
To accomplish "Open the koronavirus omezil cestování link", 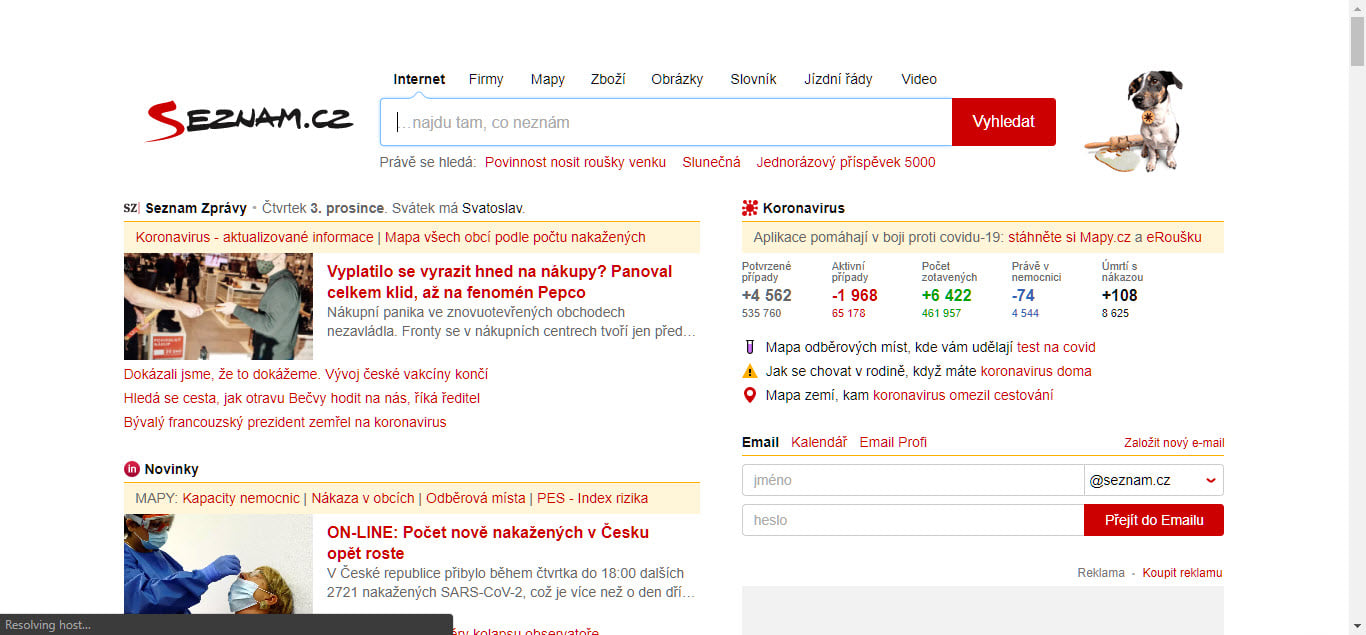I will tap(963, 395).
